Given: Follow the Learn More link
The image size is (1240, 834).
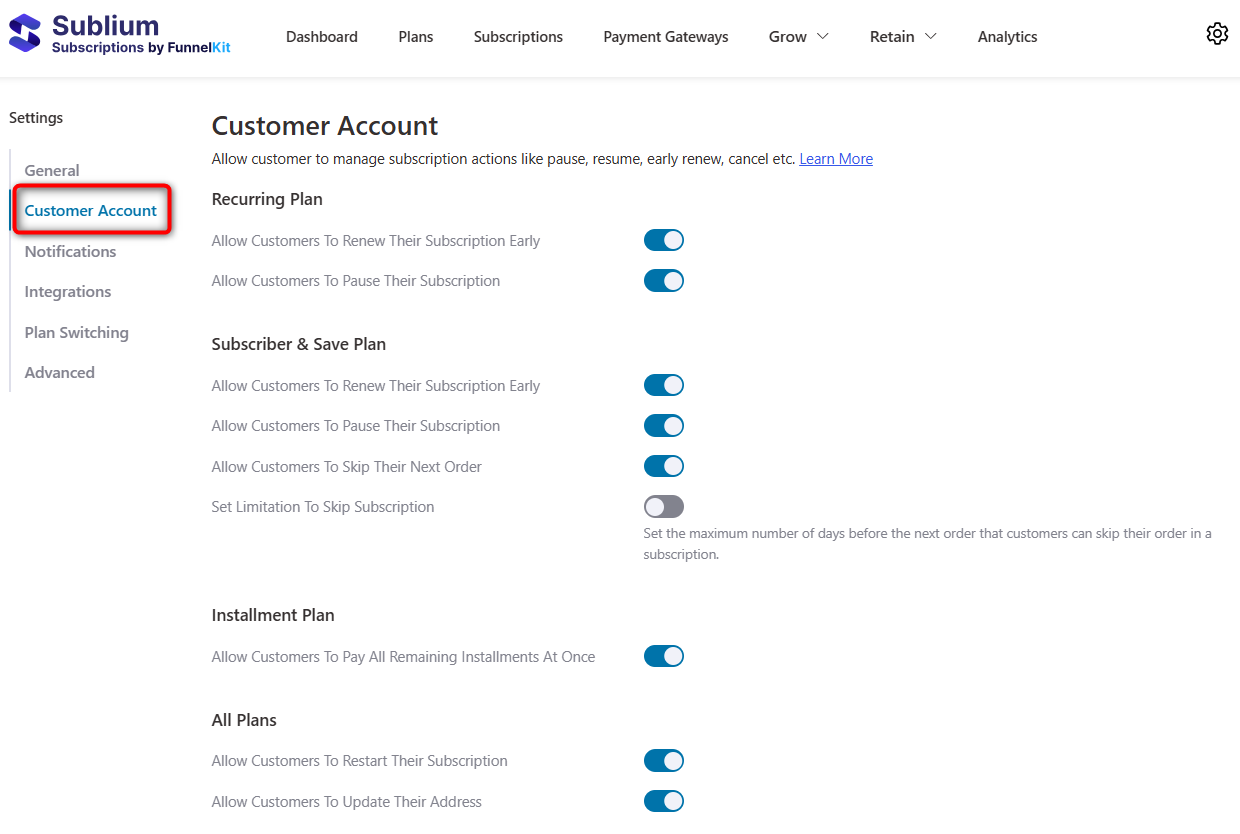Looking at the screenshot, I should pyautogui.click(x=836, y=159).
